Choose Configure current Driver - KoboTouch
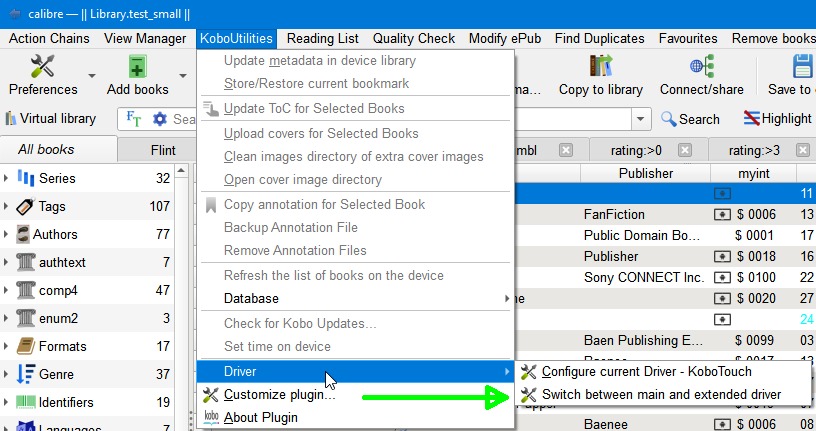Viewport: 816px width, 431px height. (x=662, y=372)
